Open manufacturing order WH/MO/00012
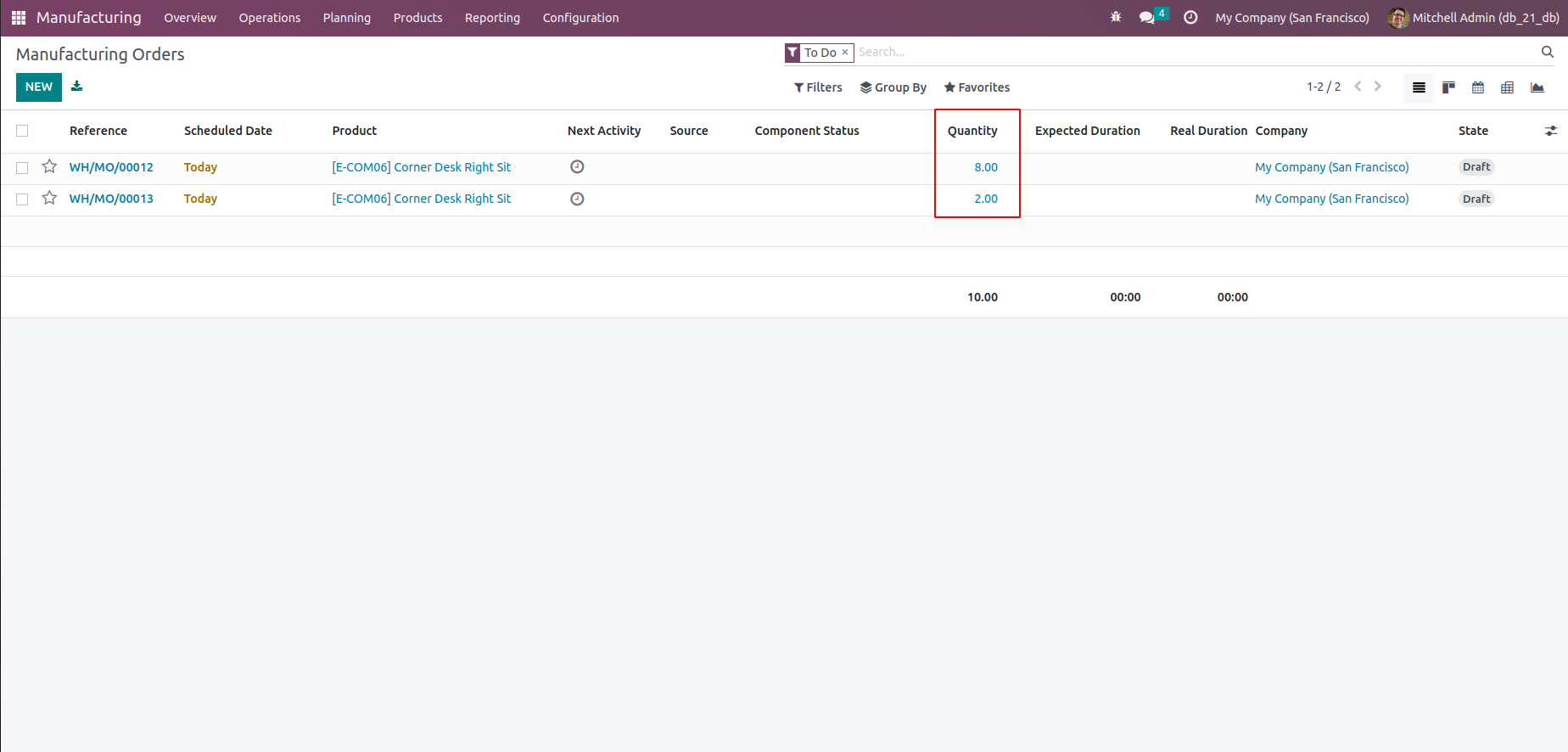The height and width of the screenshot is (752, 1568). point(111,167)
